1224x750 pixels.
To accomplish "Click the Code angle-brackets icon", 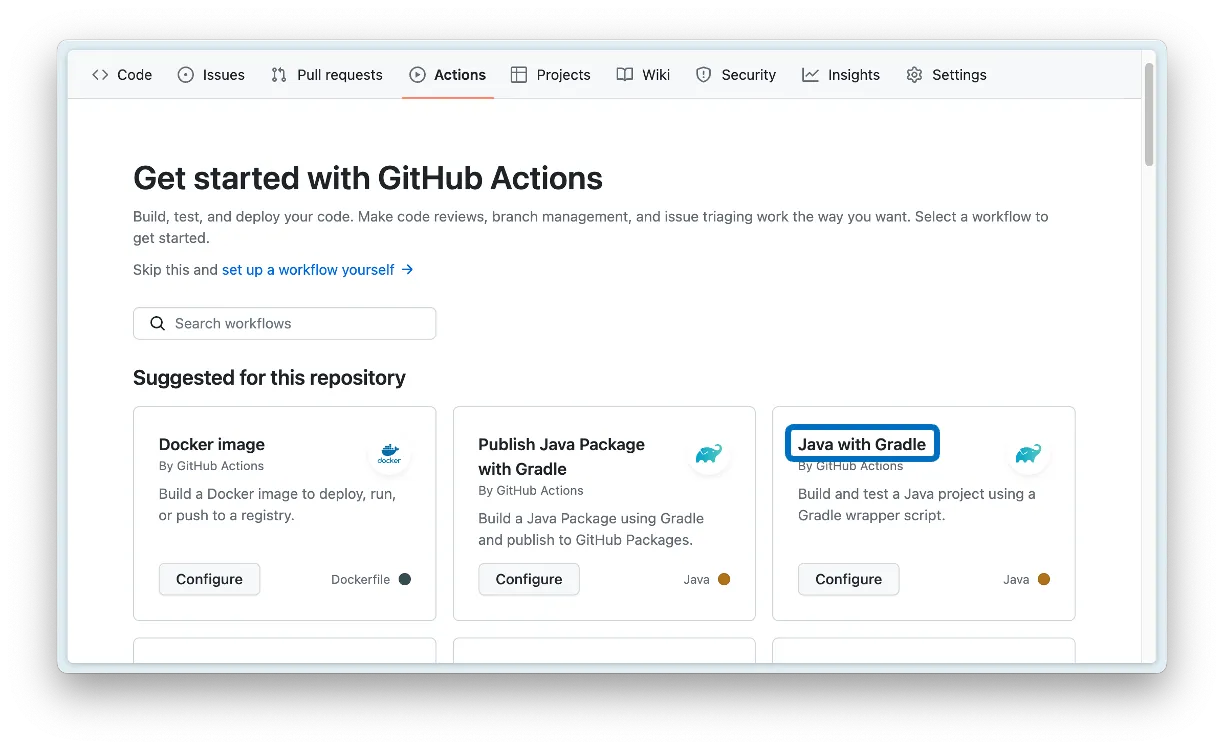I will pyautogui.click(x=100, y=75).
